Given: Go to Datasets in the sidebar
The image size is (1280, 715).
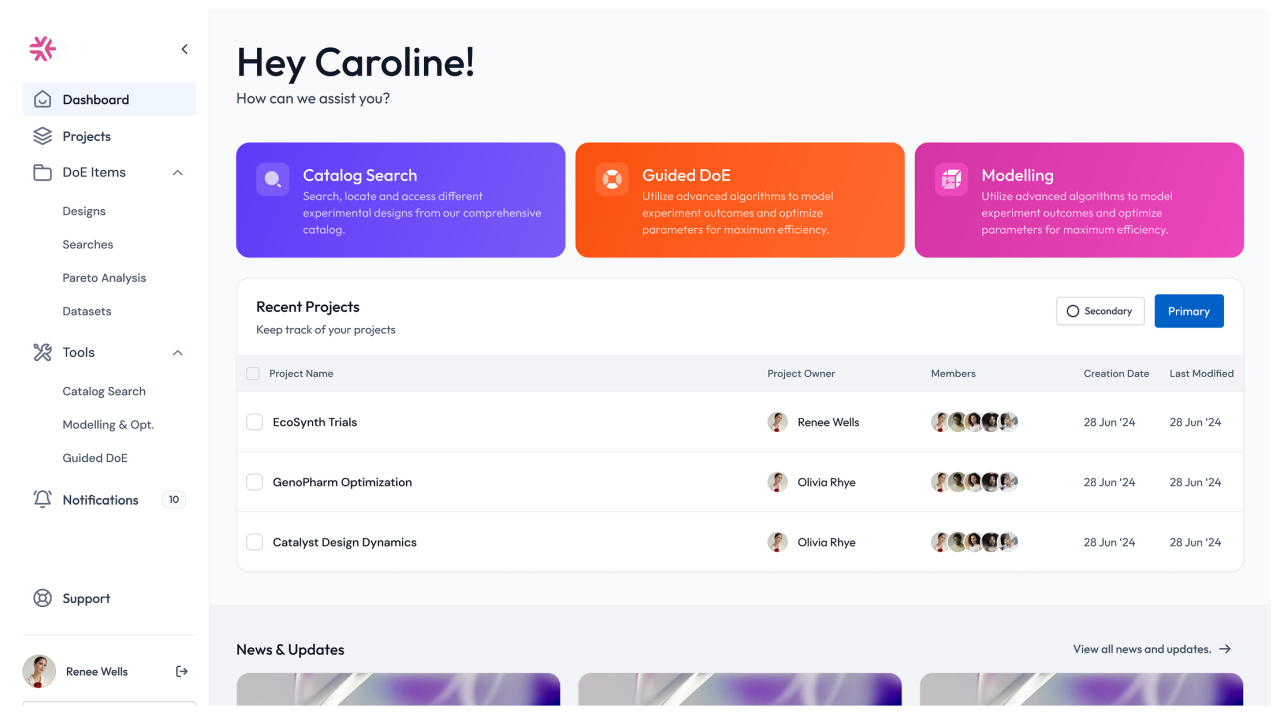Looking at the screenshot, I should 87,311.
